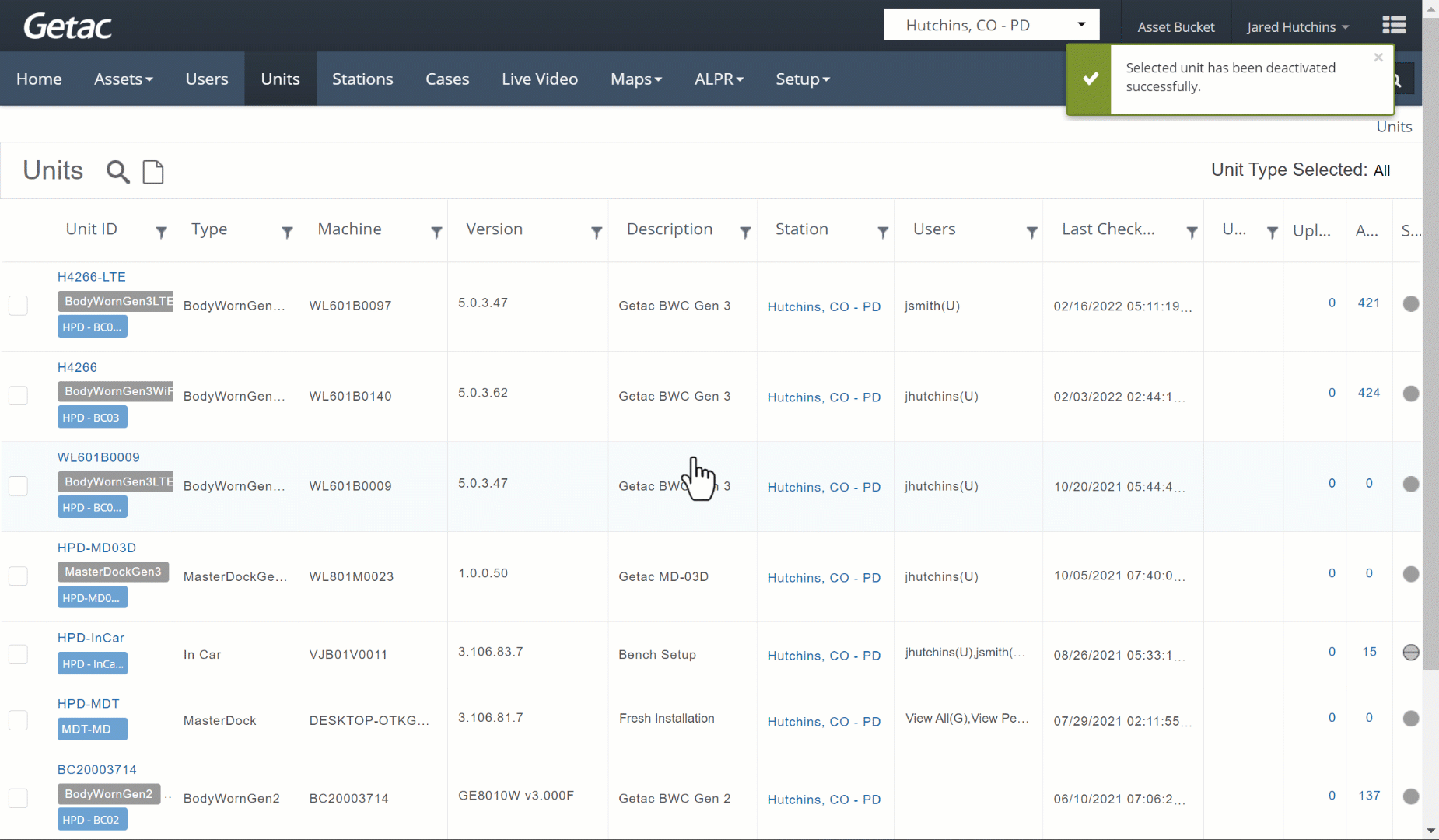Select checkbox for unit H4266-LTE
The image size is (1439, 840).
tap(18, 305)
